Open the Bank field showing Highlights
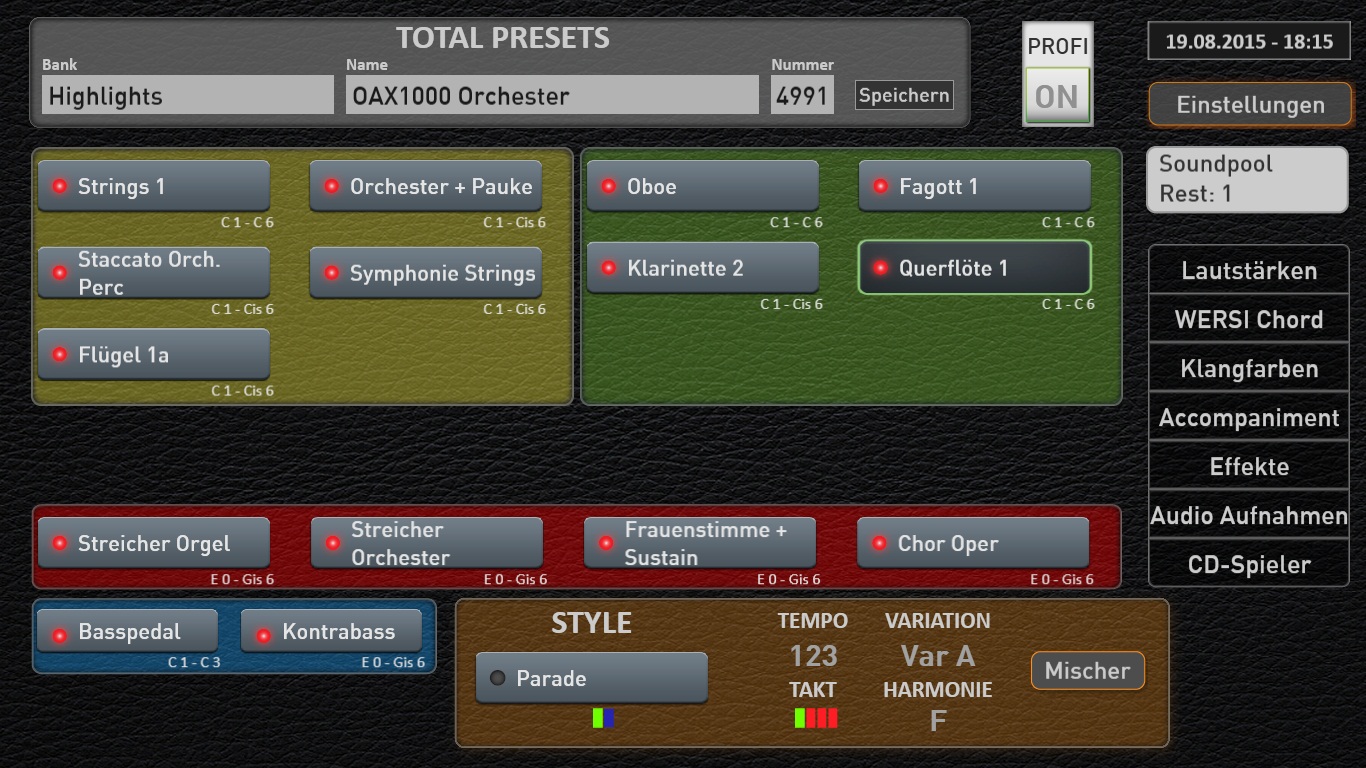The image size is (1366, 768). pyautogui.click(x=187, y=96)
